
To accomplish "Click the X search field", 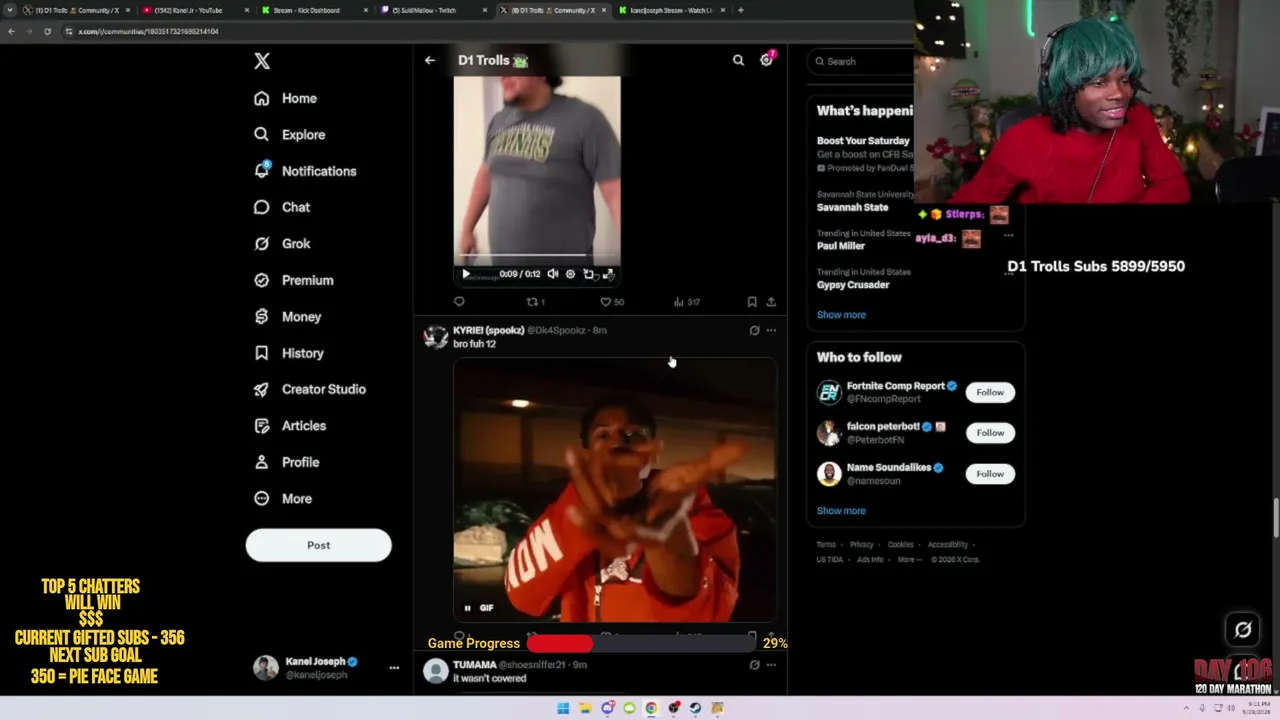I will (x=862, y=61).
